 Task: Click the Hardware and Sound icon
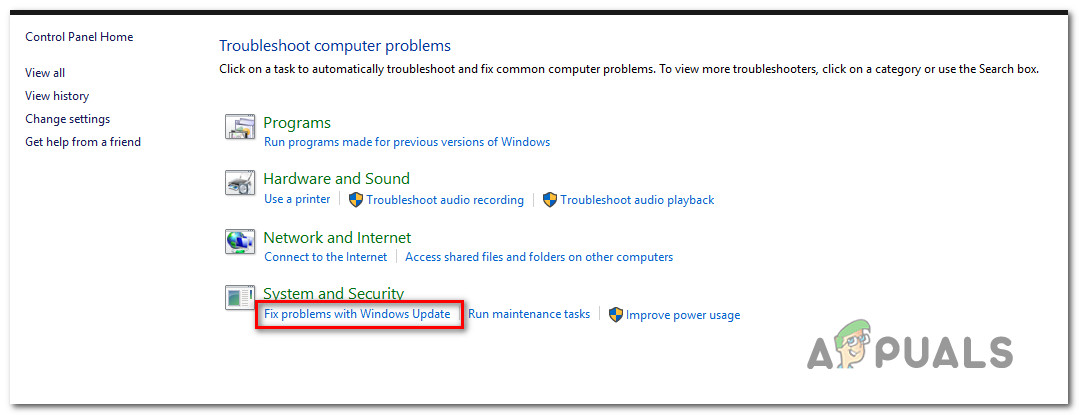[240, 184]
